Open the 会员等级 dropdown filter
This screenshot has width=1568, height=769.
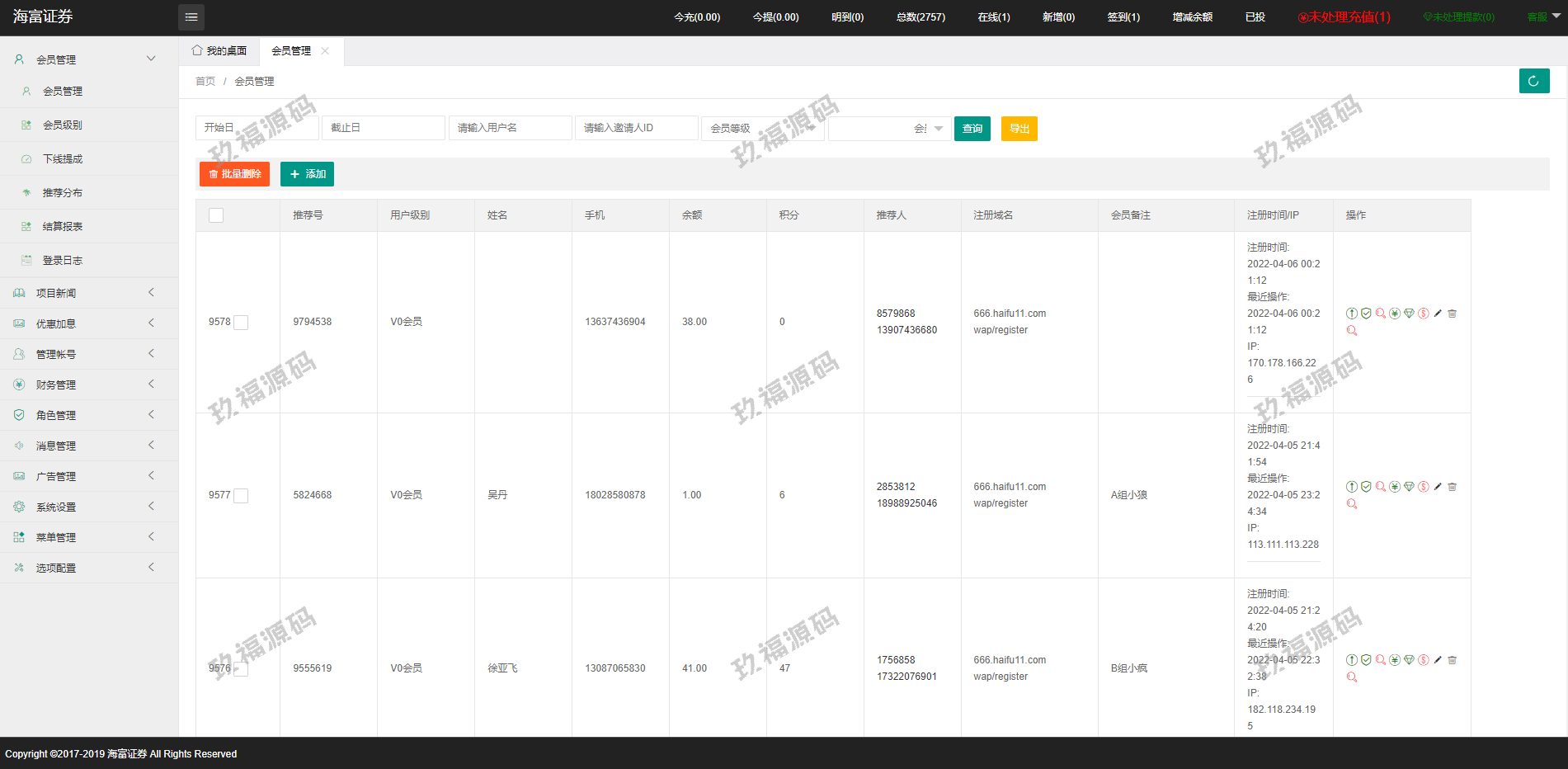[x=762, y=129]
